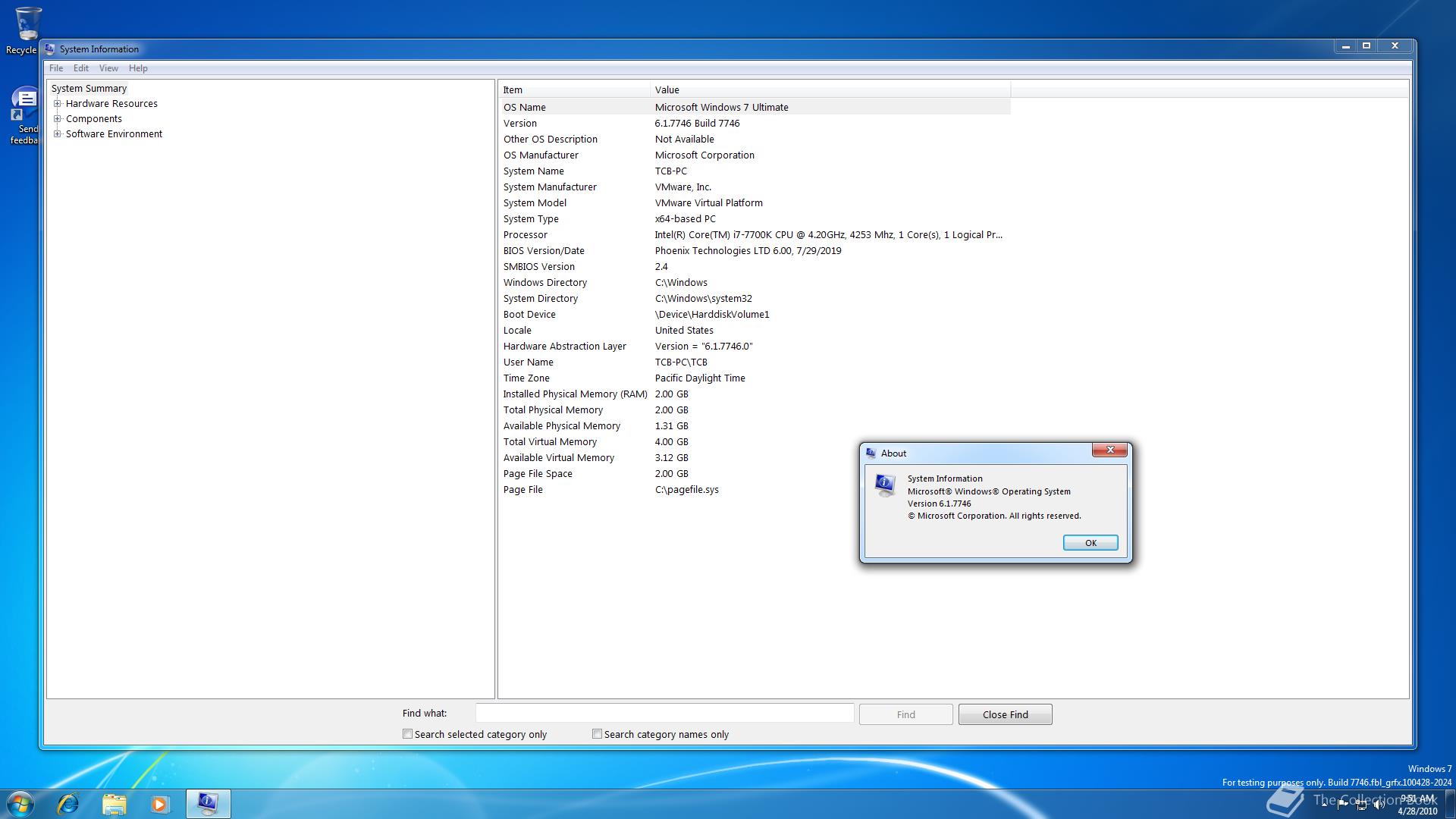This screenshot has width=1456, height=819.
Task: Launch Internet Explorer from taskbar
Action: (68, 804)
